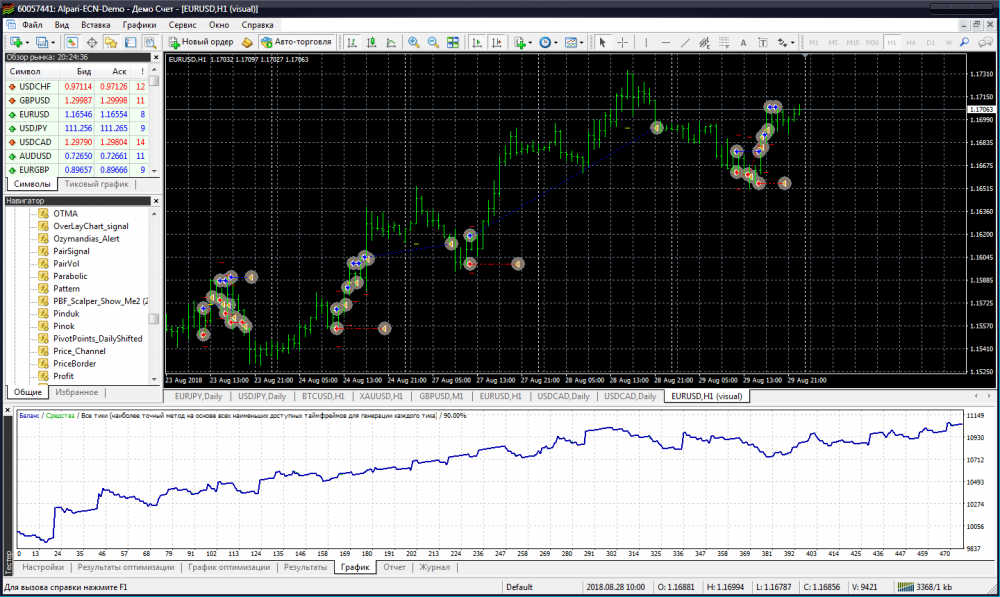This screenshot has width=1000, height=597.
Task: Toggle Авто-торговля button
Action: (x=297, y=42)
